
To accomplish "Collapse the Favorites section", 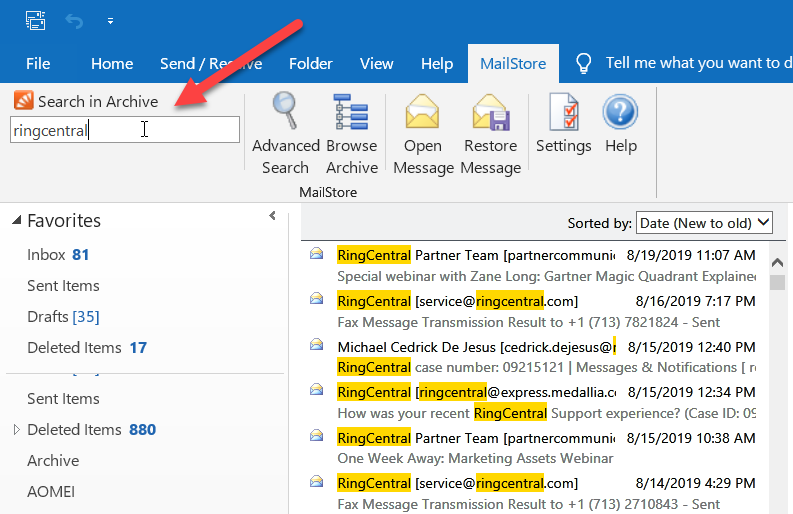I will coord(15,221).
